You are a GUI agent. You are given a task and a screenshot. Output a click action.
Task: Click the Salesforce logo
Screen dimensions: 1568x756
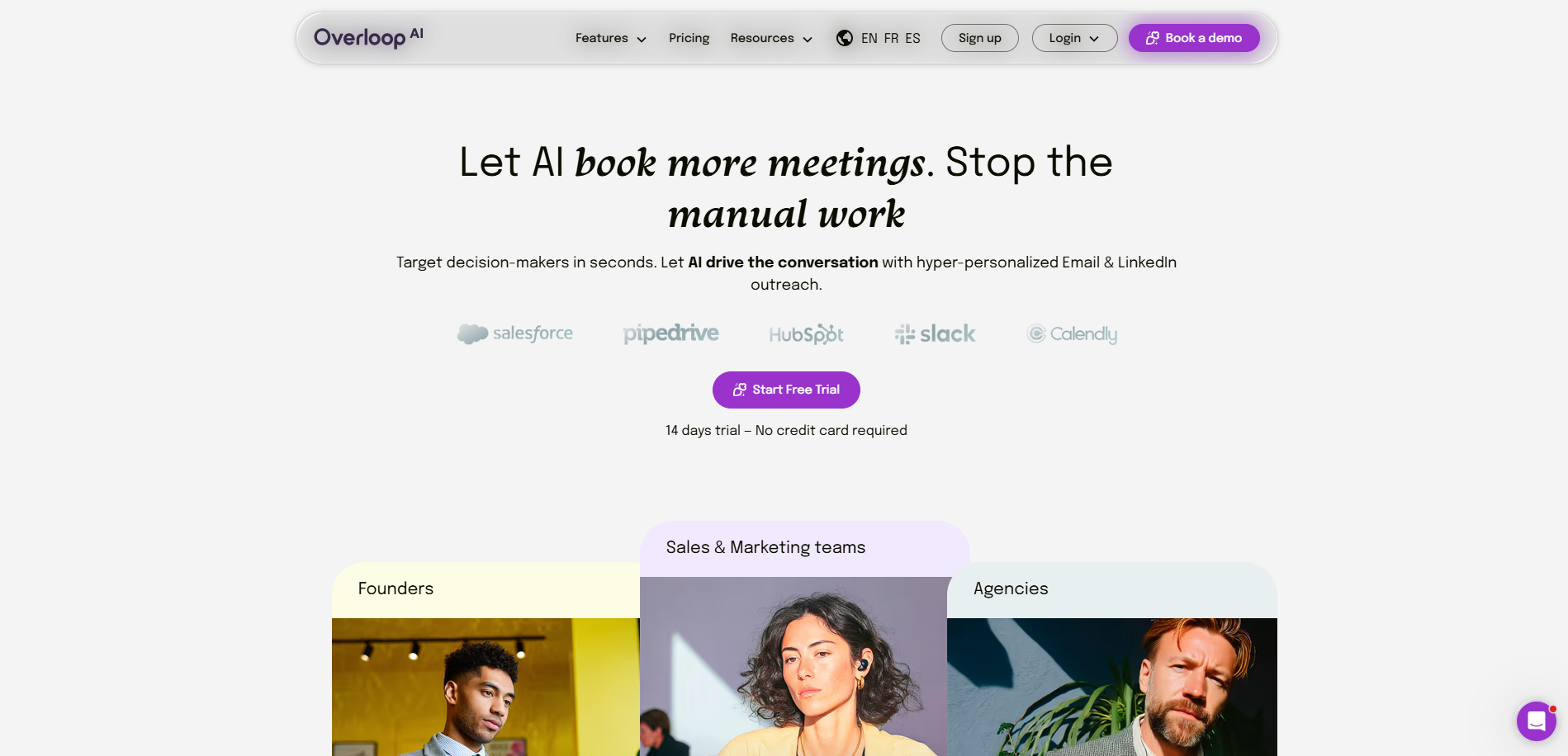(x=515, y=333)
